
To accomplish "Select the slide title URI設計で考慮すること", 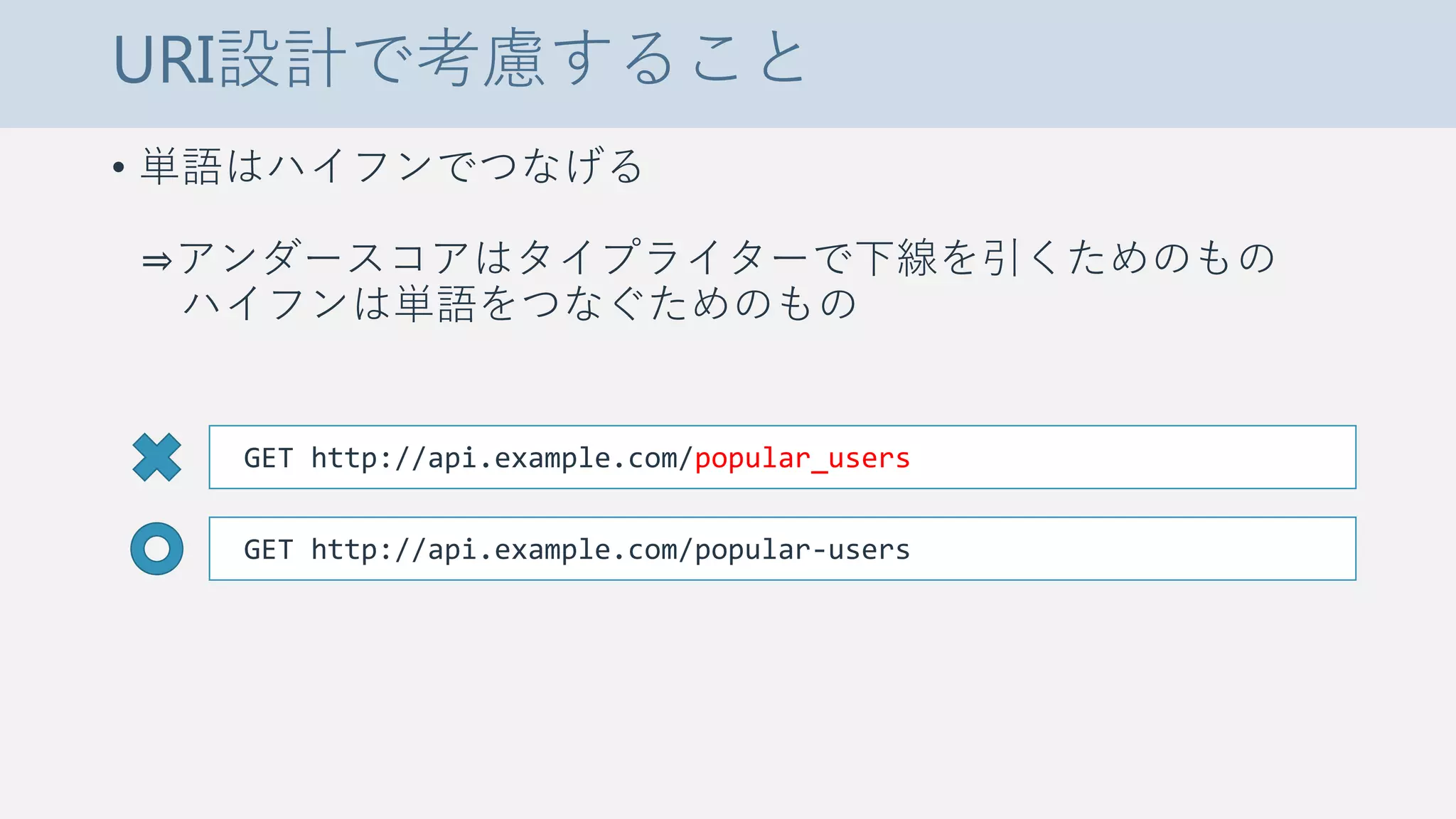I will pyautogui.click(x=459, y=59).
